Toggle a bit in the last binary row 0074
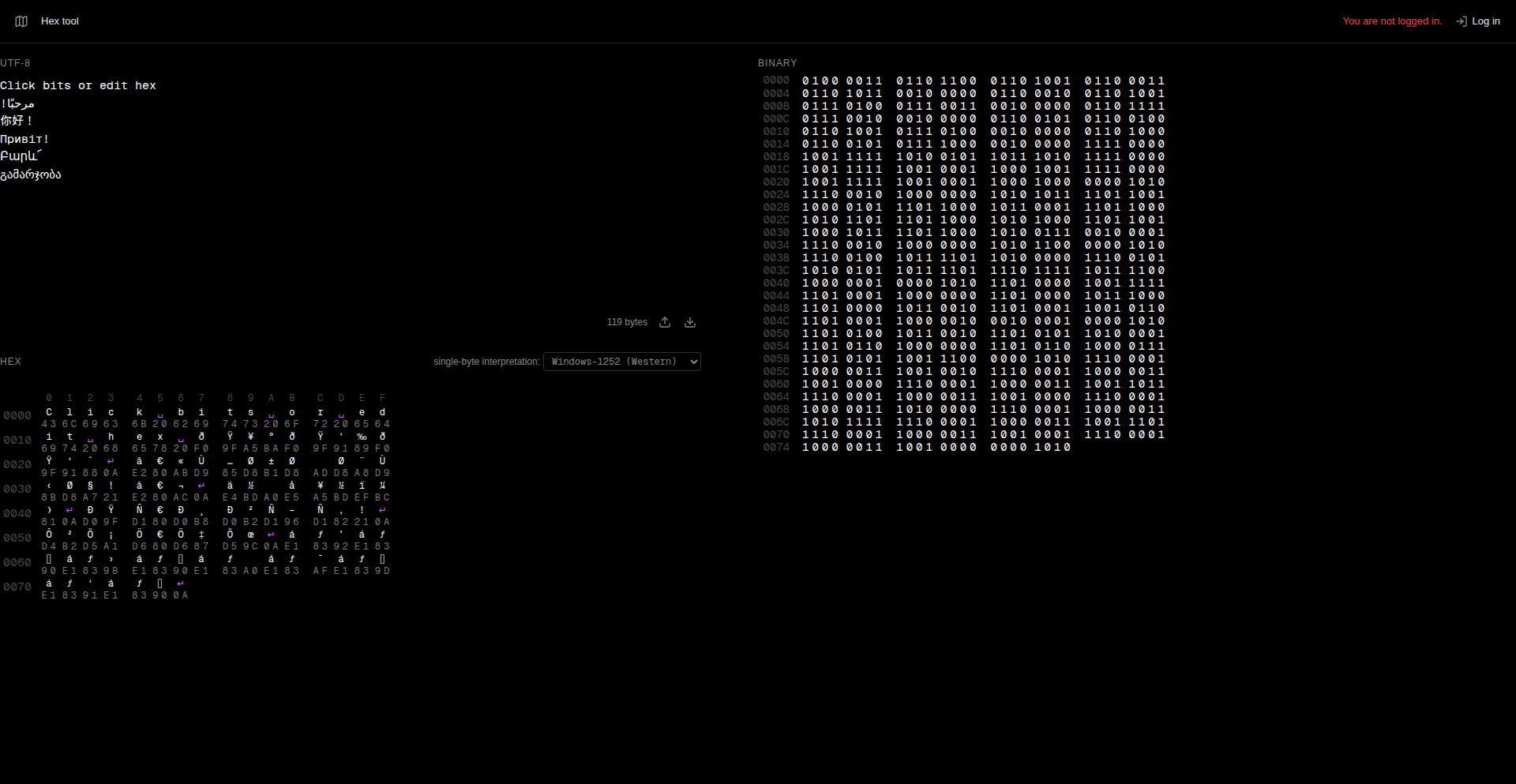Screen dimensions: 1516x784 [x=805, y=448]
